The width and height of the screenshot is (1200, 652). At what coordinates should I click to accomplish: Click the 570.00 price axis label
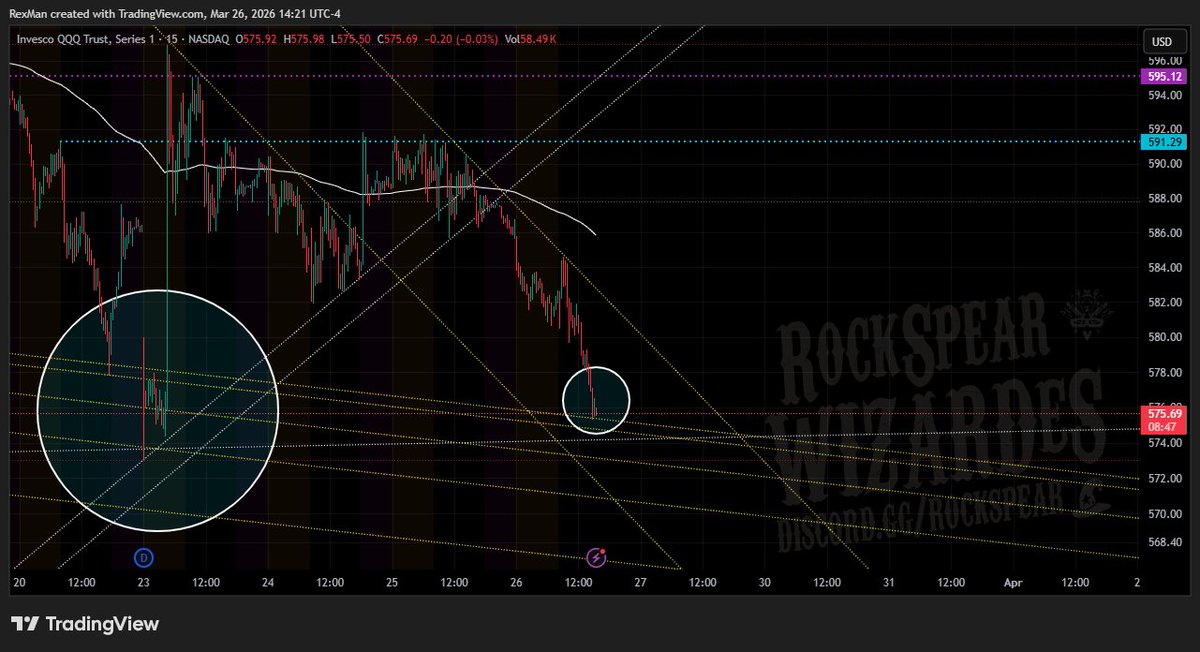click(x=1163, y=514)
